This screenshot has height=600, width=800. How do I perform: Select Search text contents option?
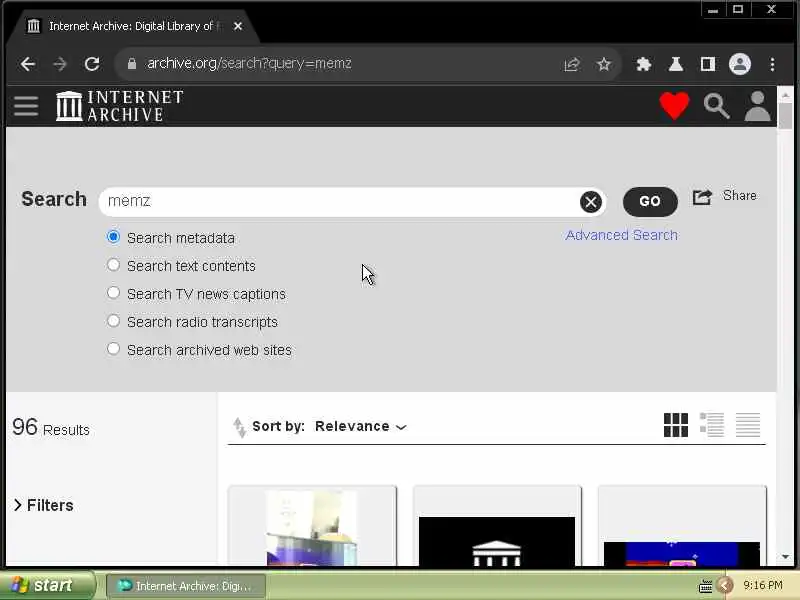pos(113,265)
